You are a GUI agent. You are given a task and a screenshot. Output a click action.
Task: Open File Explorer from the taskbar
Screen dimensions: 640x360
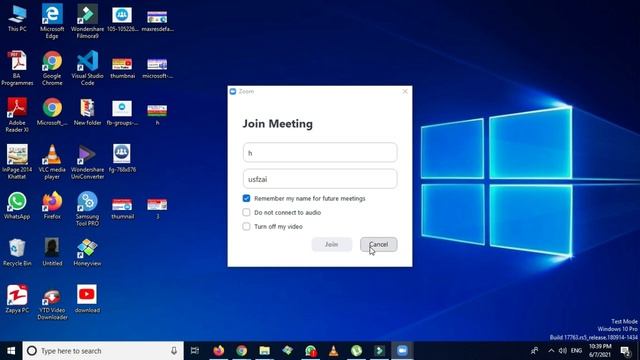tap(264, 351)
